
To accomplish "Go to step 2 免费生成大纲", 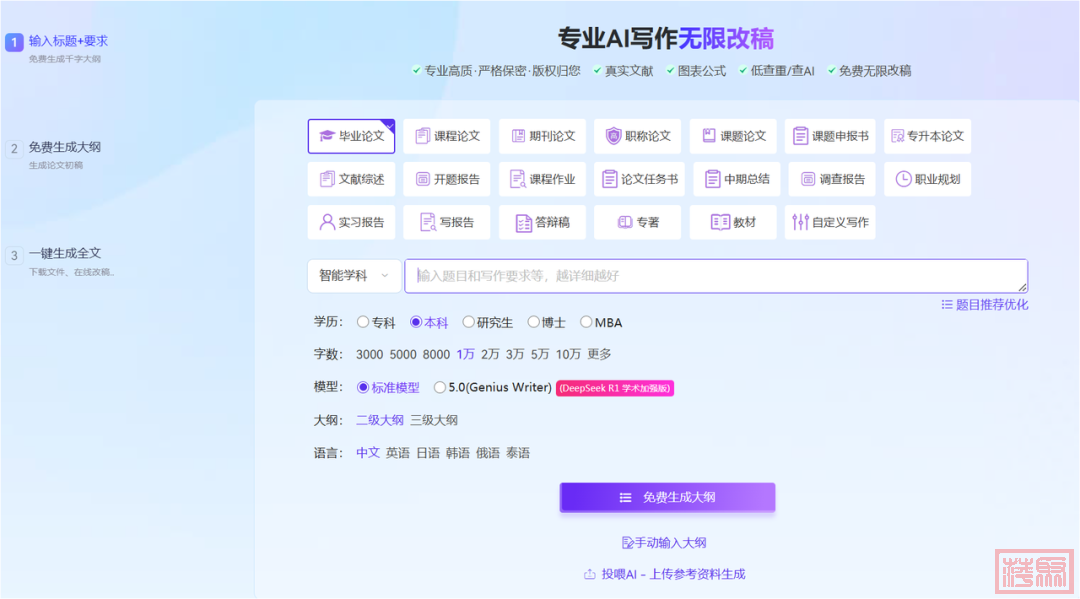I will click(64, 148).
